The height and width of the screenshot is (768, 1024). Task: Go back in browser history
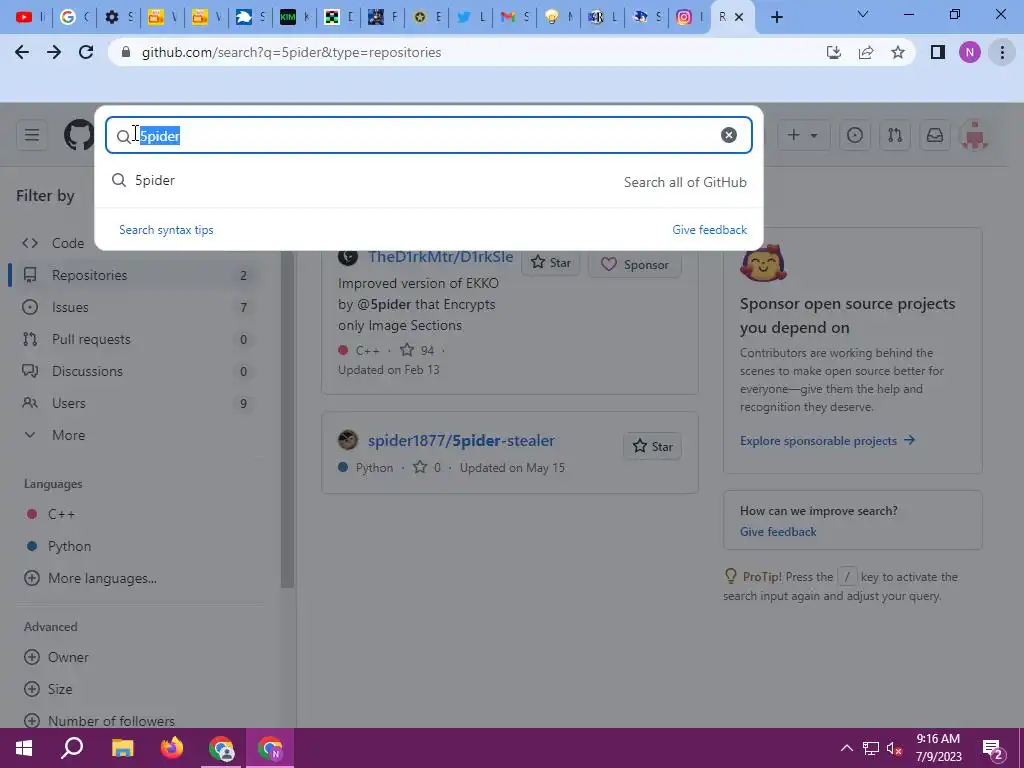click(x=22, y=52)
